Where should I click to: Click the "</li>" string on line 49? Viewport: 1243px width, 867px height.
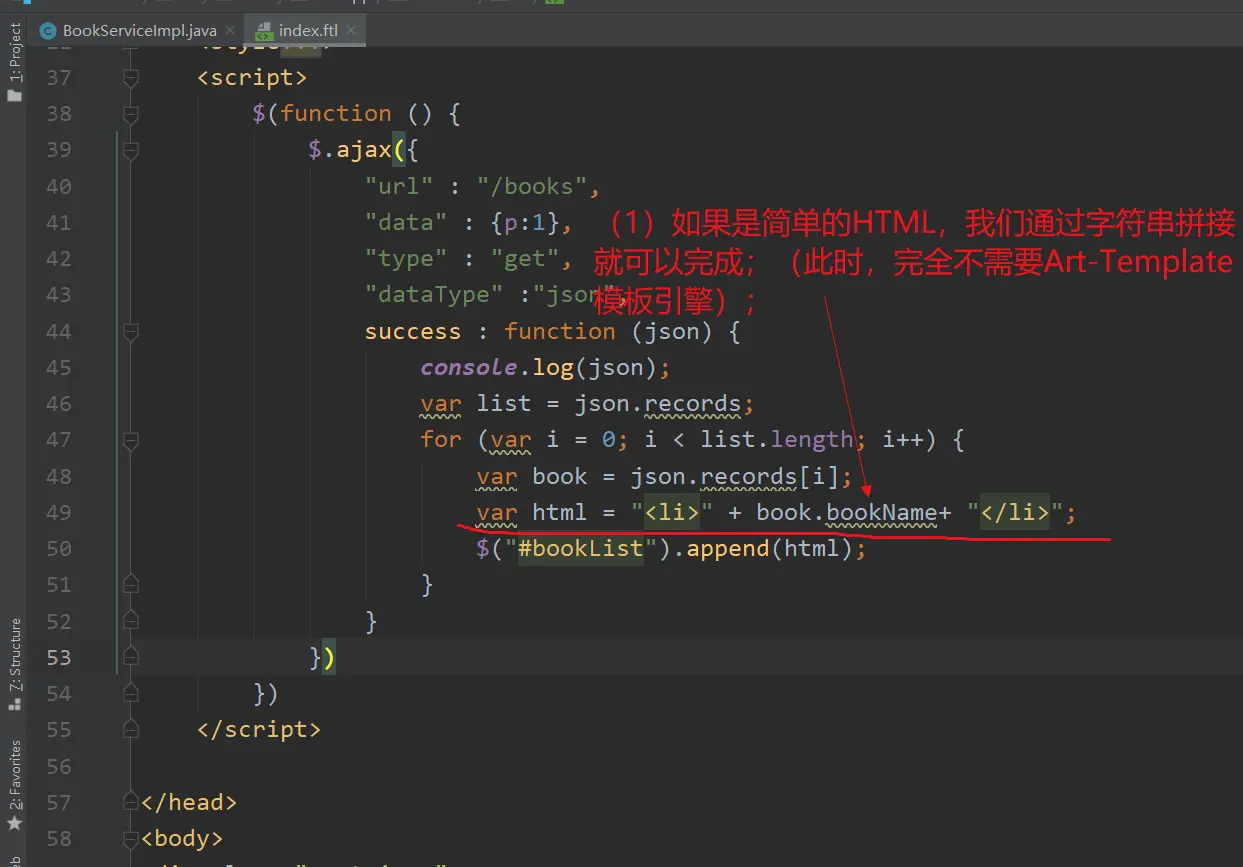click(1015, 512)
